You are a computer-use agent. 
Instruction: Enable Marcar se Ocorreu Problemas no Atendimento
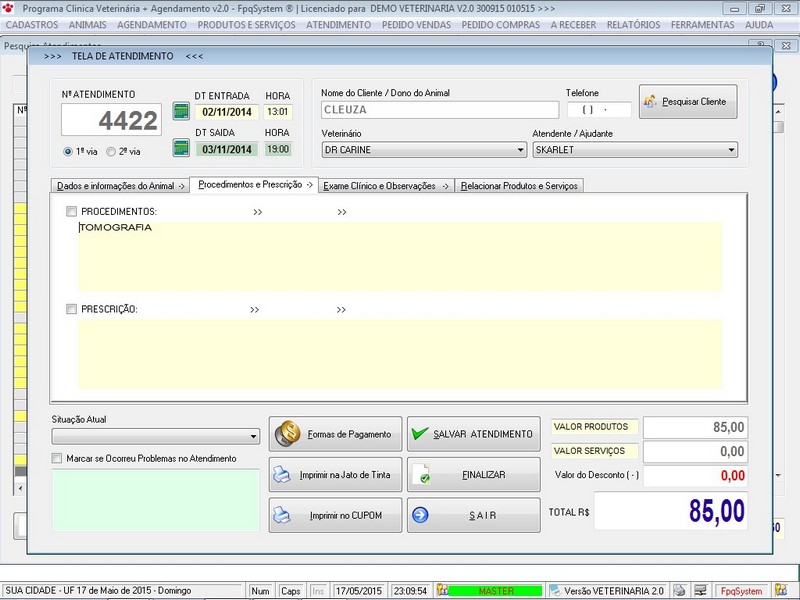coord(57,459)
